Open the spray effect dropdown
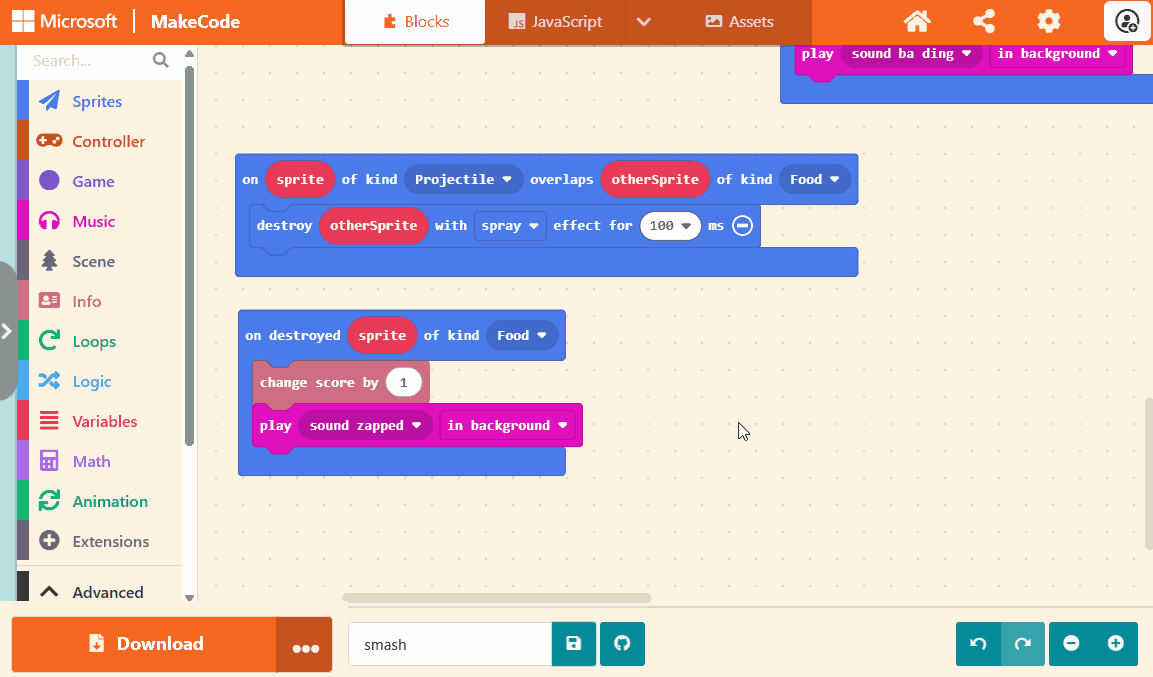 (510, 226)
